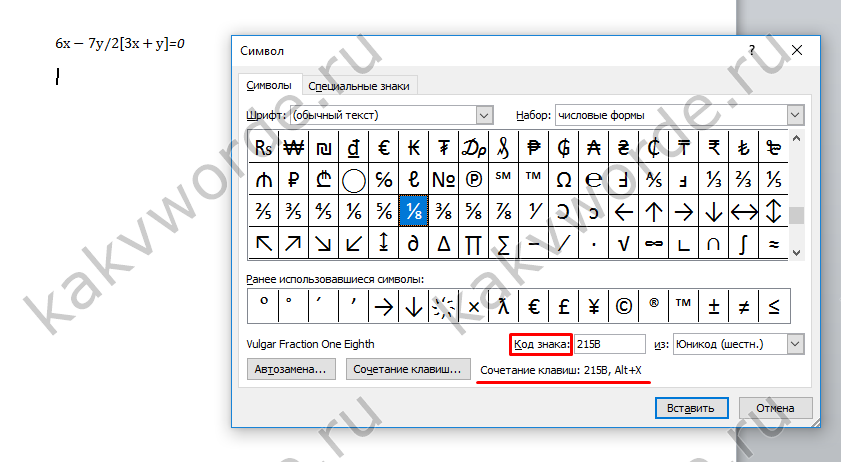Screen dimensions: 841x462
Task: Select the highlighted one-eighth ⅛ fraction
Action: (x=413, y=211)
